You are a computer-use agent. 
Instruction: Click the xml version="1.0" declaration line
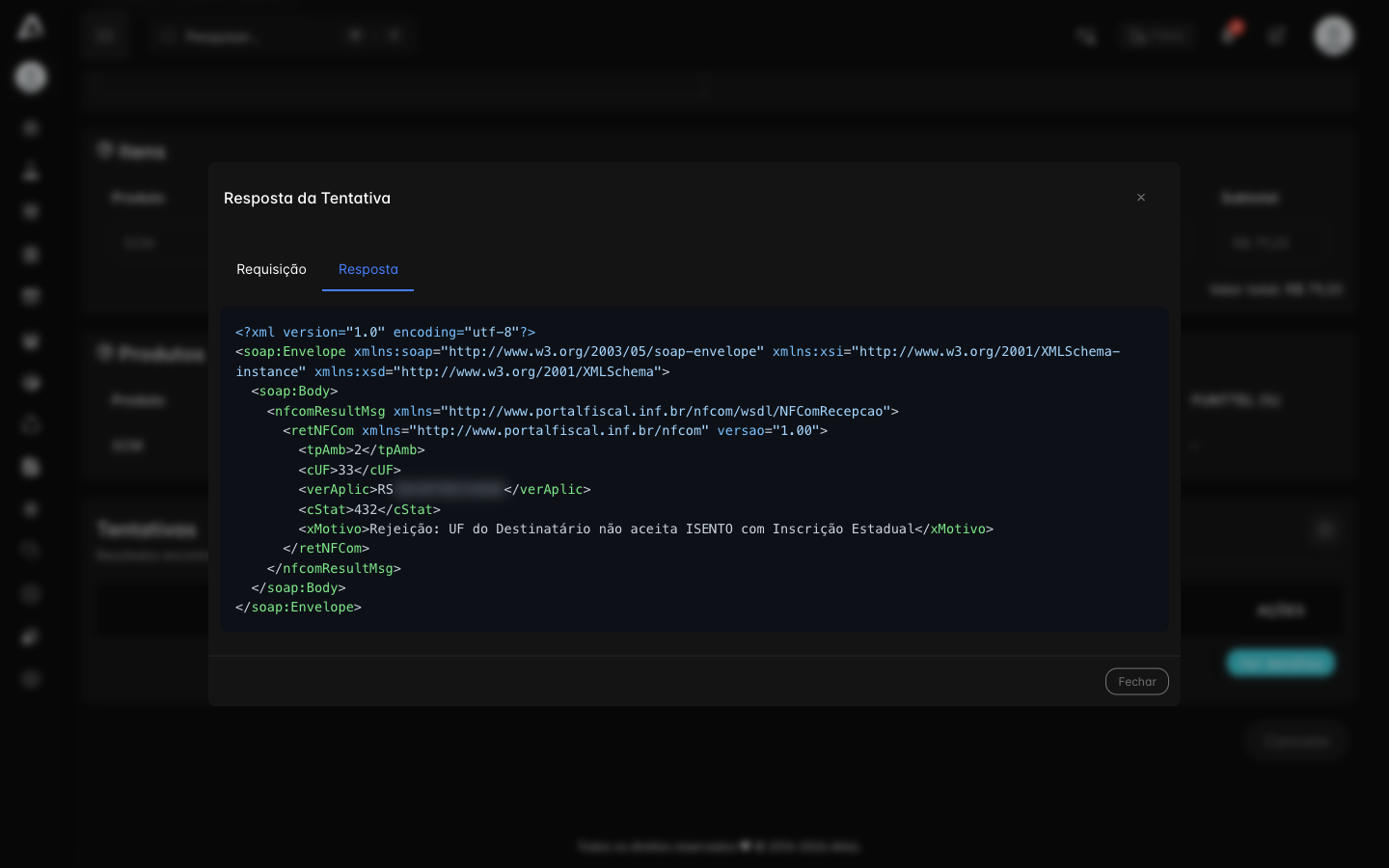385,332
